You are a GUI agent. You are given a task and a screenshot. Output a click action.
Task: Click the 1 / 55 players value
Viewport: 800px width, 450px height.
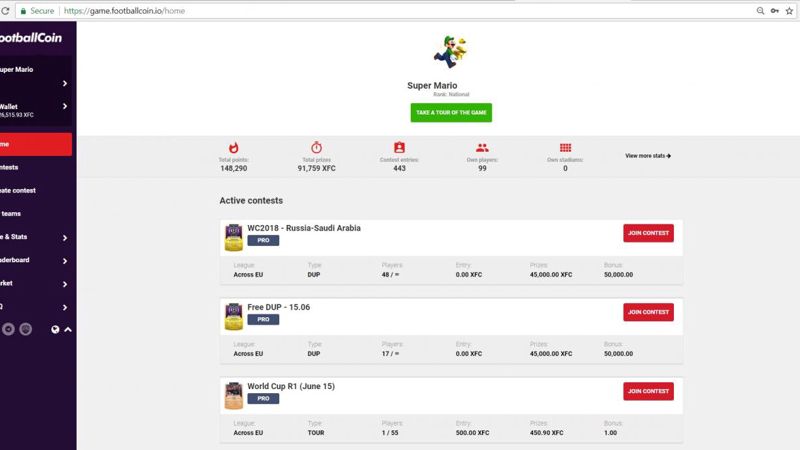[390, 433]
